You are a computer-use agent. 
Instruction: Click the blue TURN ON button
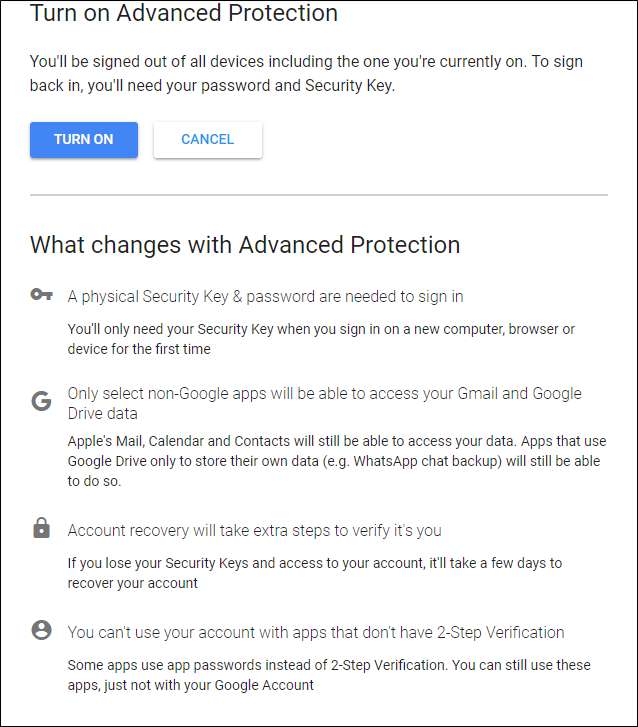[84, 140]
